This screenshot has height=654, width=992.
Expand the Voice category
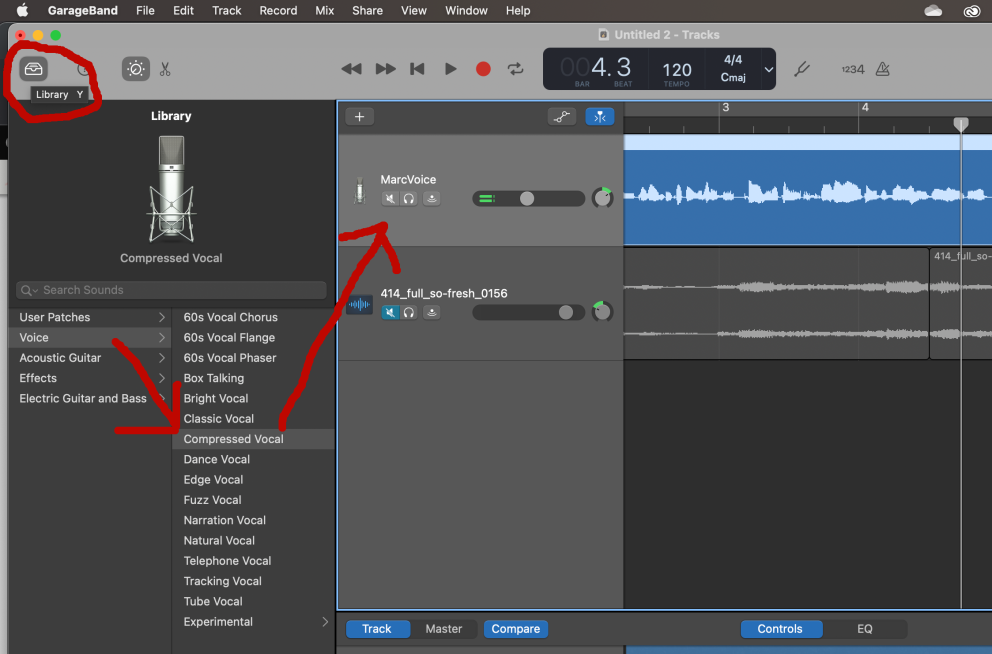(90, 338)
